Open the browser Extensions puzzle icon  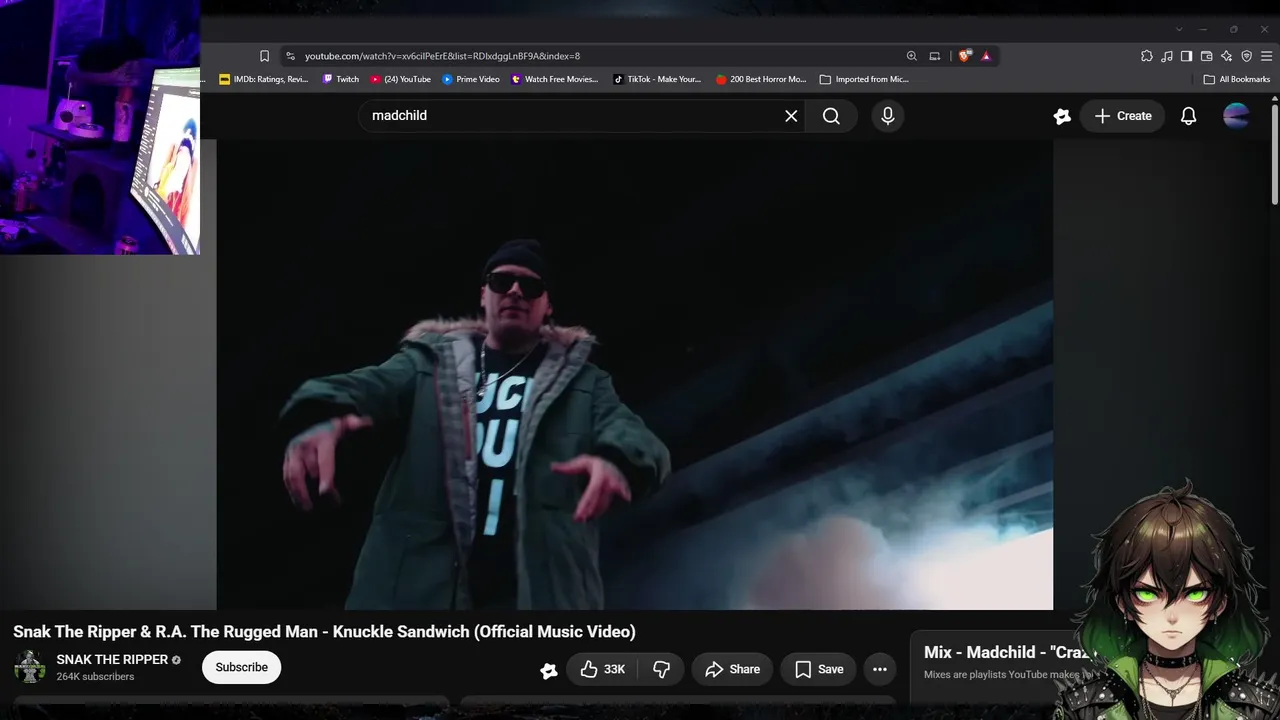1147,56
